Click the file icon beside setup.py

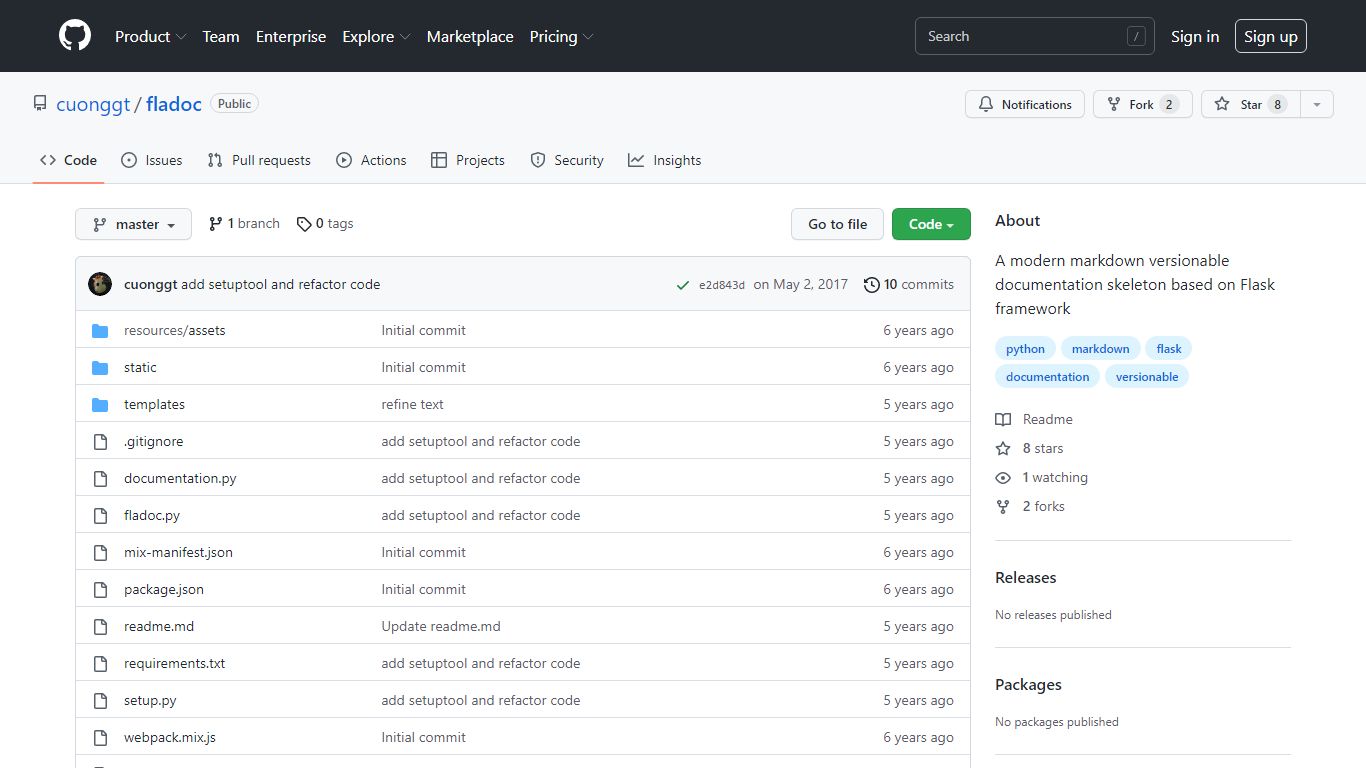point(100,700)
